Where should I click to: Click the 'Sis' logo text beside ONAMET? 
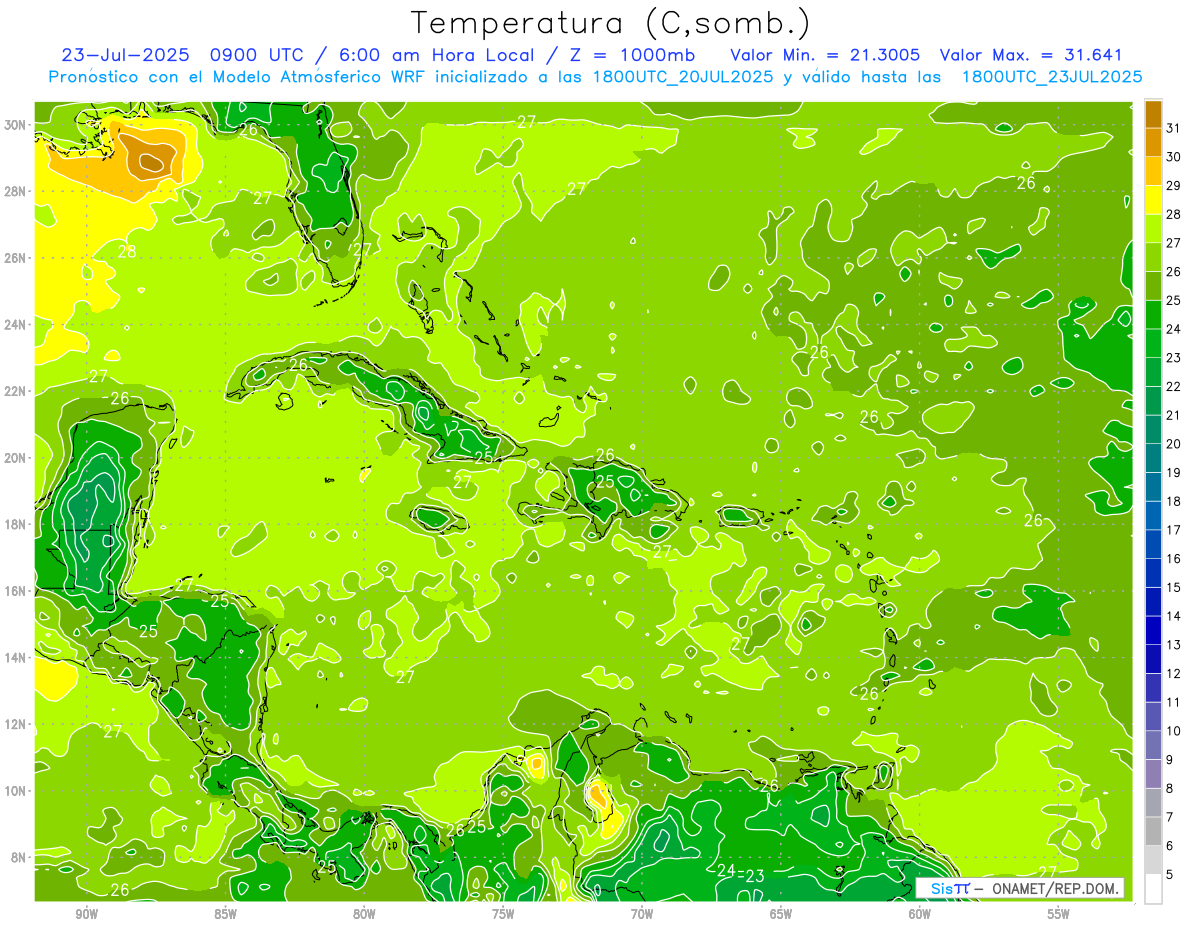pos(942,888)
